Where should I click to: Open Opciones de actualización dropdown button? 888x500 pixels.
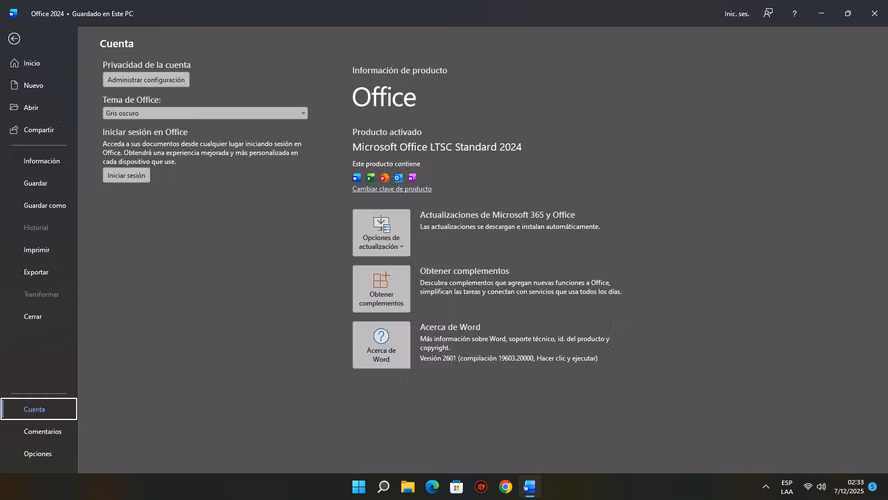click(381, 233)
